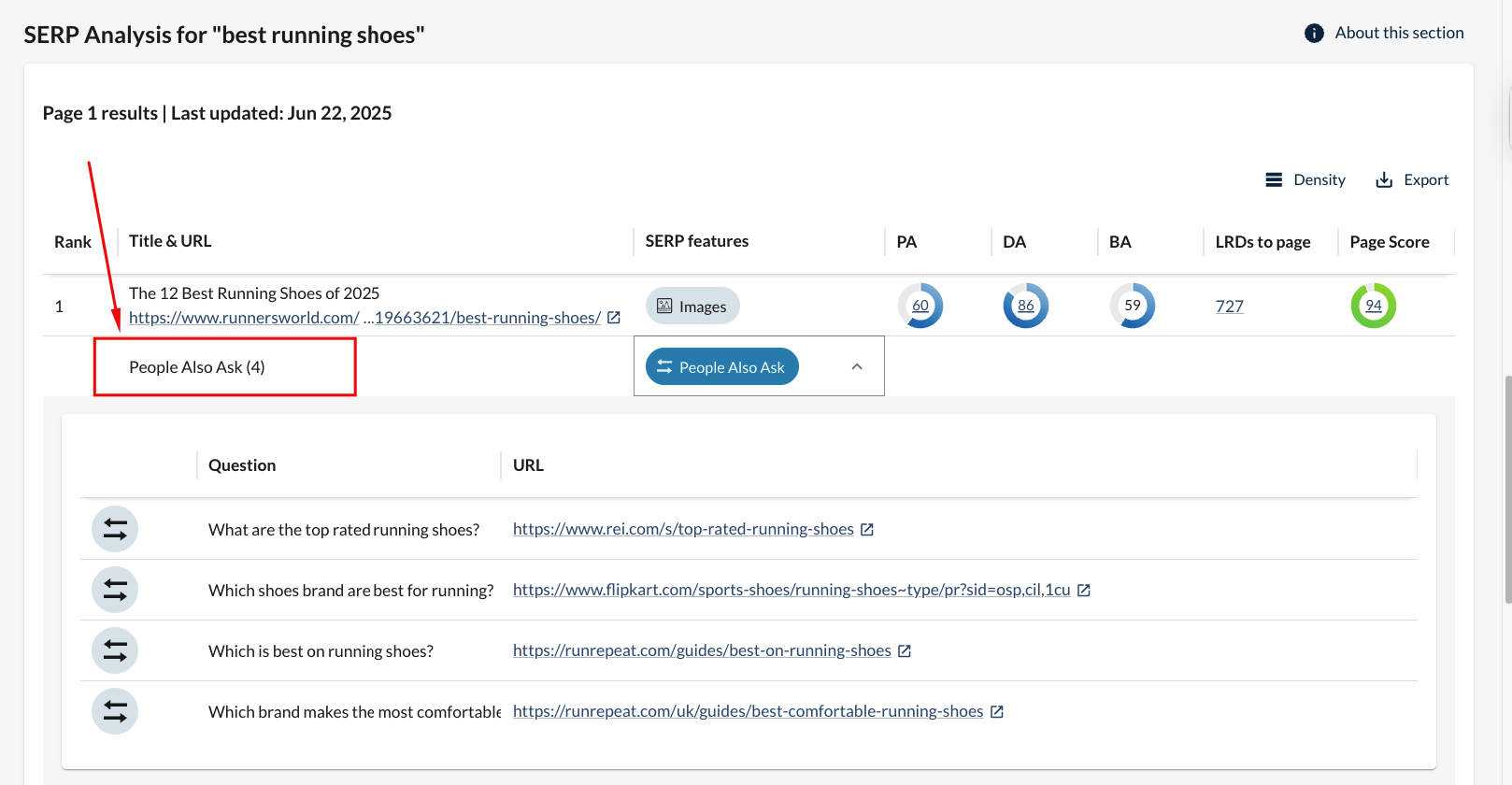Click the Page Score column header
The width and height of the screenshot is (1512, 785).
coord(1389,242)
